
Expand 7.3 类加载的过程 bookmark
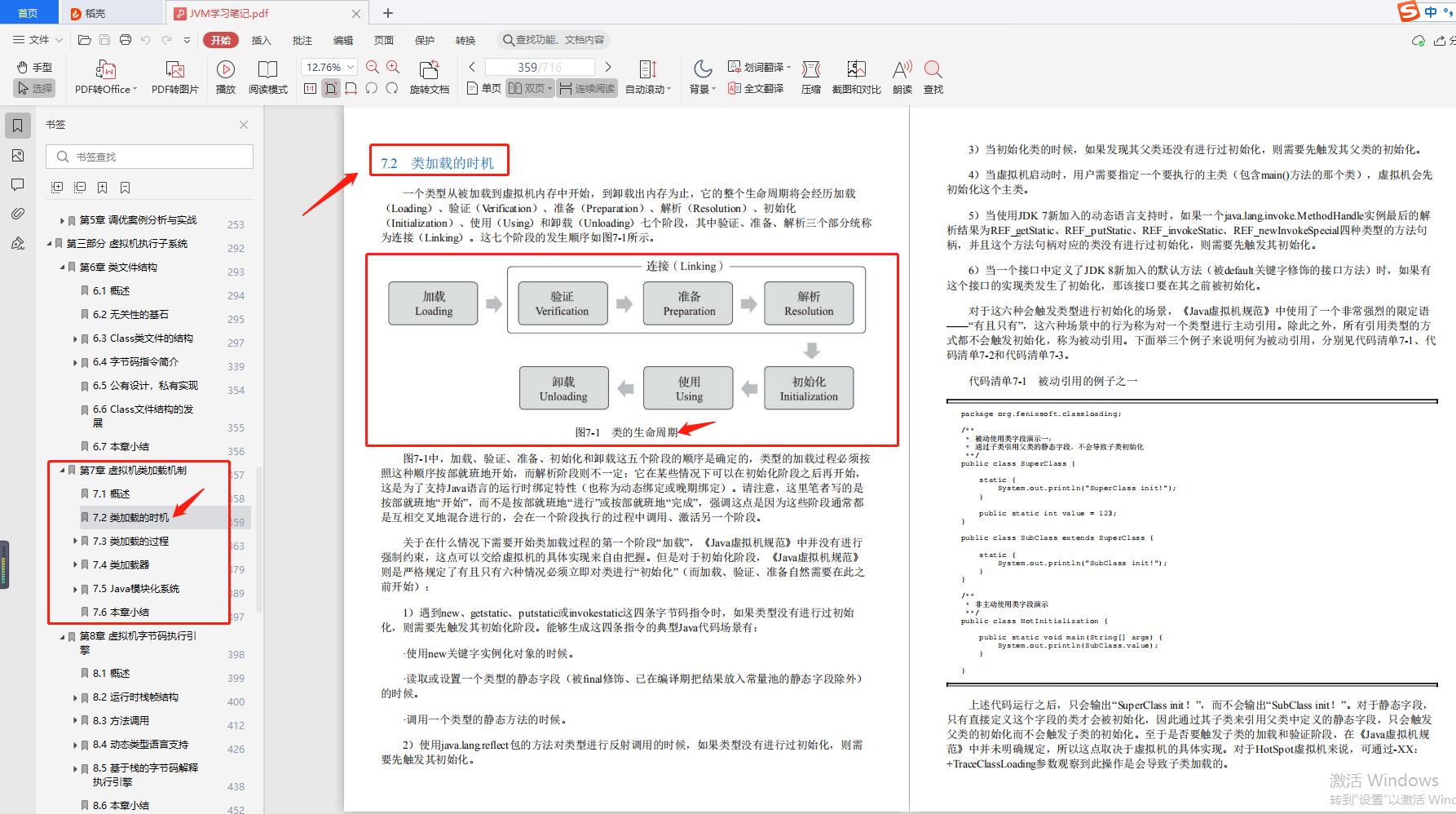coord(75,541)
